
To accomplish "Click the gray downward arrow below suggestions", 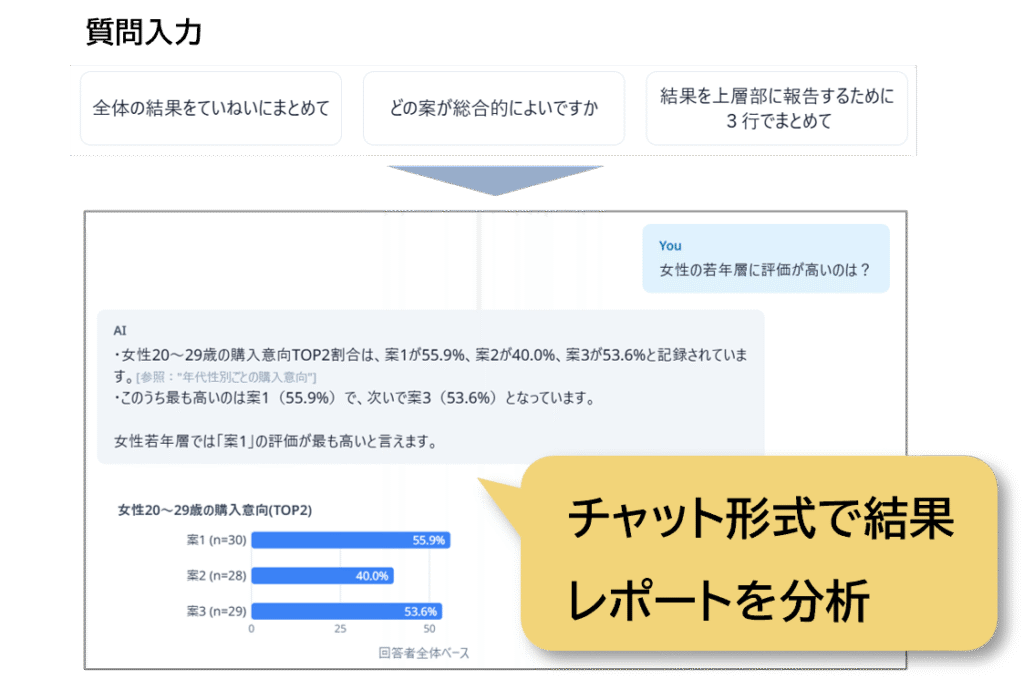I will click(x=494, y=180).
